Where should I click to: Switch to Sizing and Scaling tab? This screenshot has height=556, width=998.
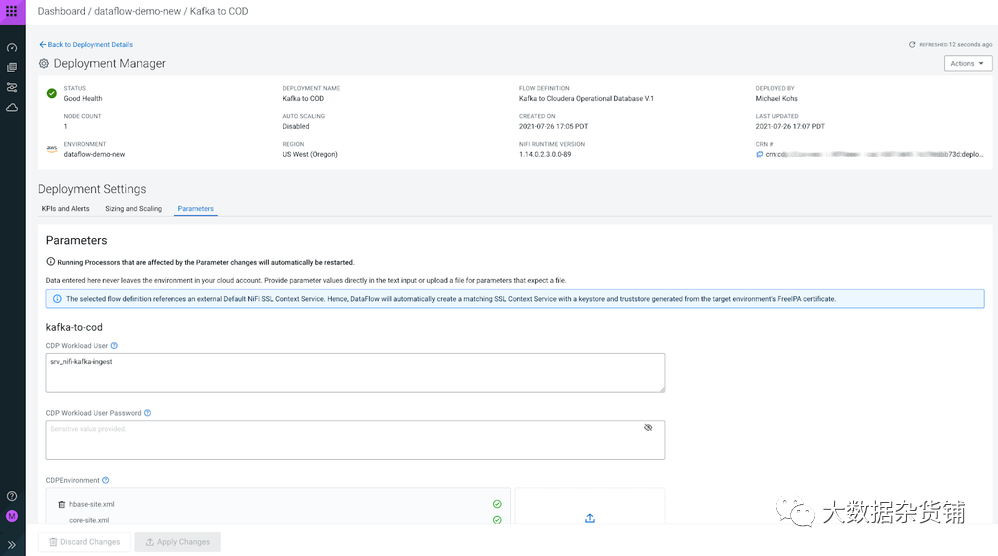(134, 209)
